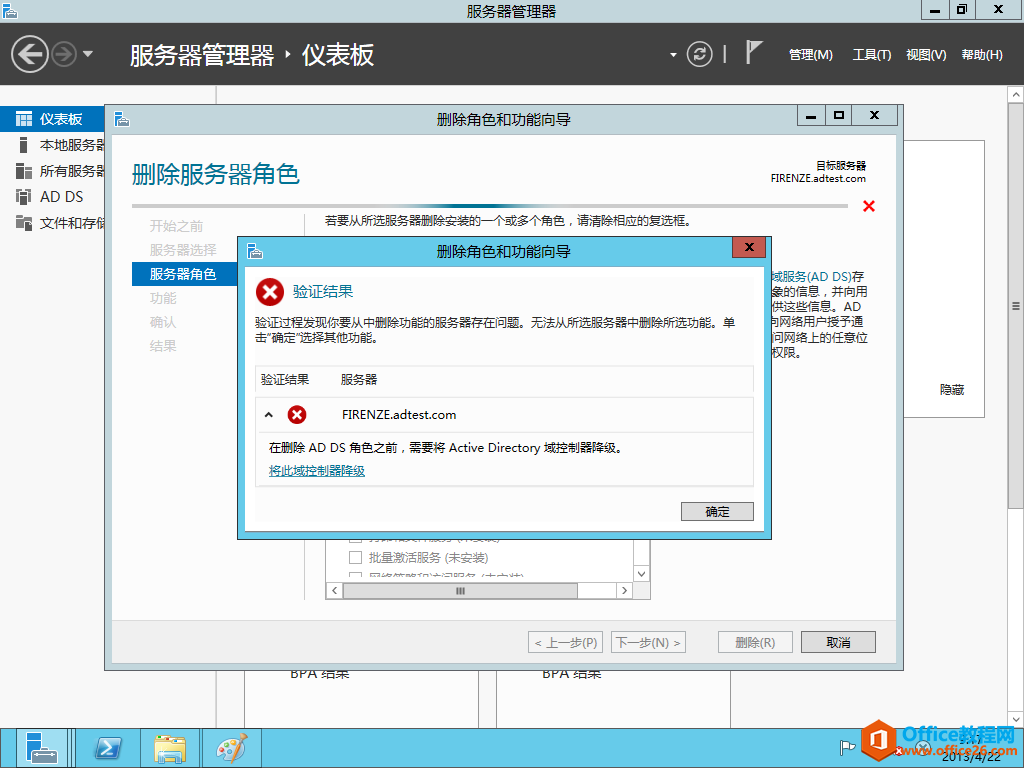The image size is (1024, 768).
Task: Open the 视图(V) menu
Action: tap(926, 55)
